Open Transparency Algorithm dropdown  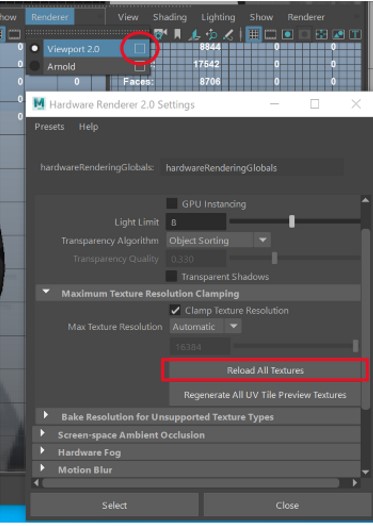point(218,240)
